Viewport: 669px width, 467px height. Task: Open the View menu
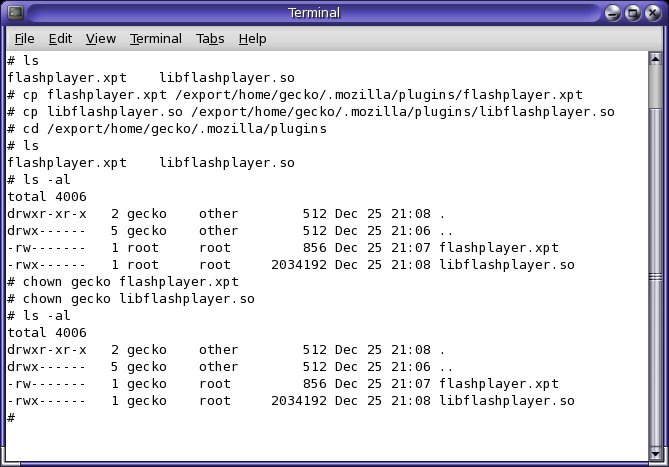[101, 39]
